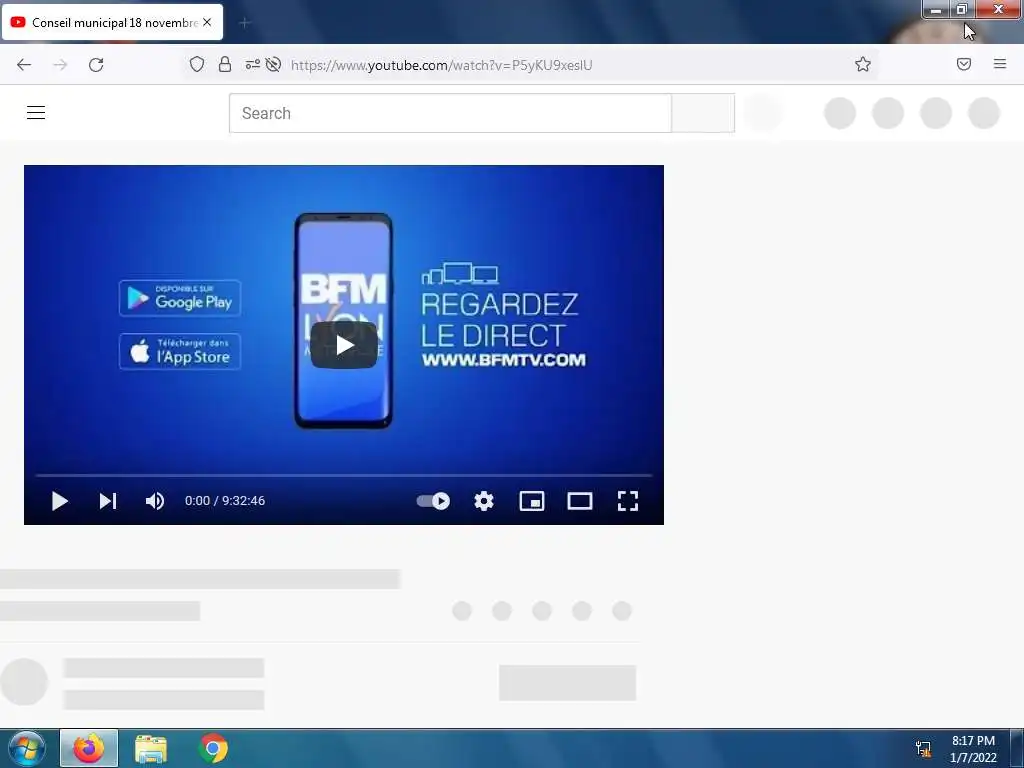Reload the current page
Viewport: 1024px width, 768px height.
click(x=96, y=65)
